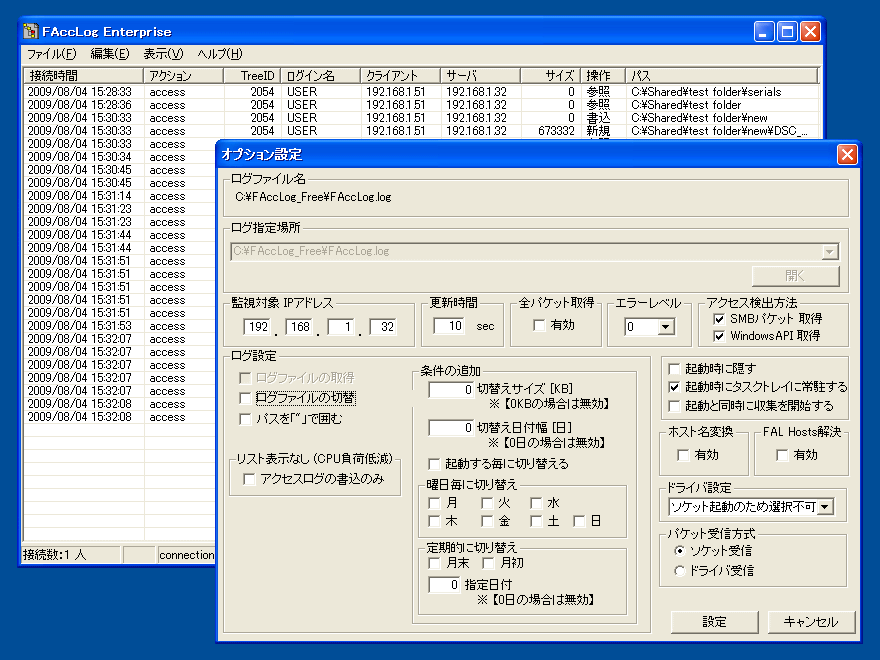Click the 更新時間 seconds field
The width and height of the screenshot is (880, 660).
(449, 326)
